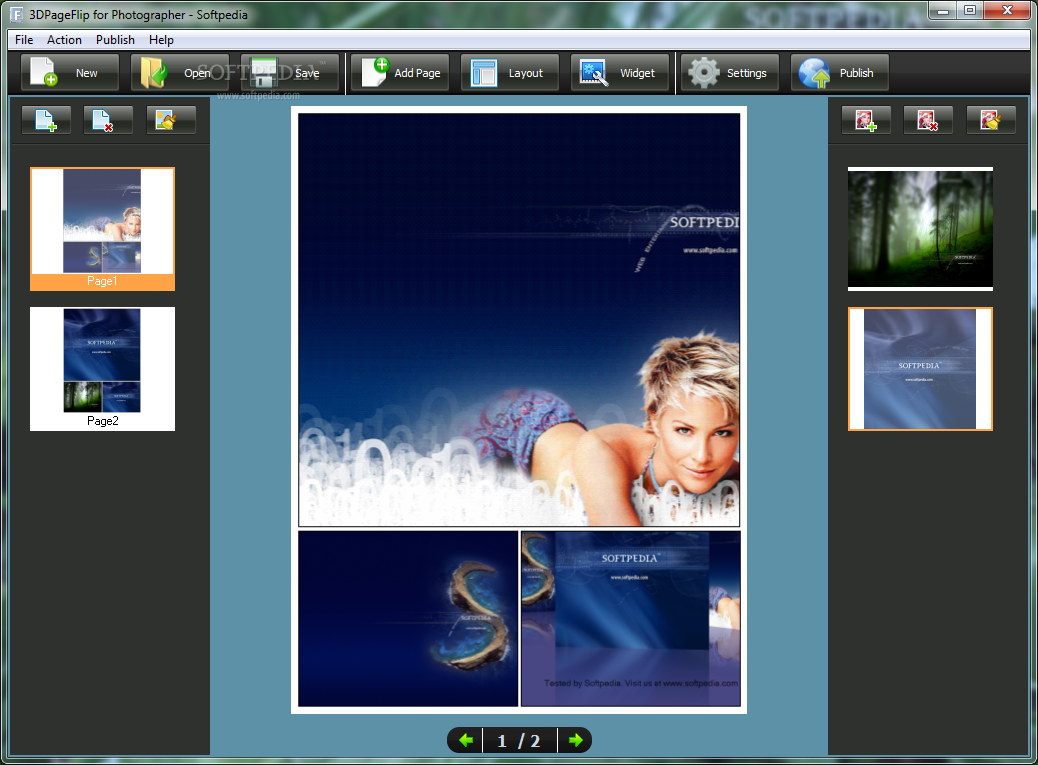1038x765 pixels.
Task: Open the File menu
Action: tap(24, 40)
